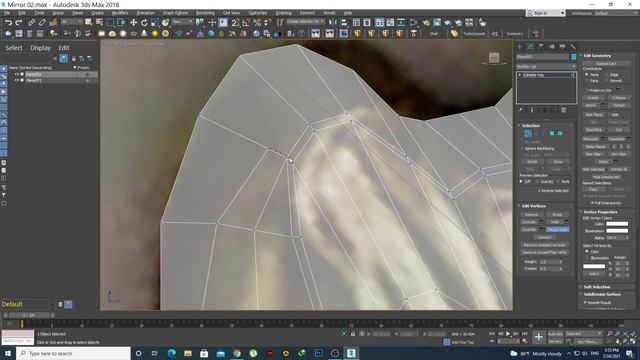Screen dimensions: 640x360
Task: Select Preview Selection SubObj radio button
Action: [538, 181]
